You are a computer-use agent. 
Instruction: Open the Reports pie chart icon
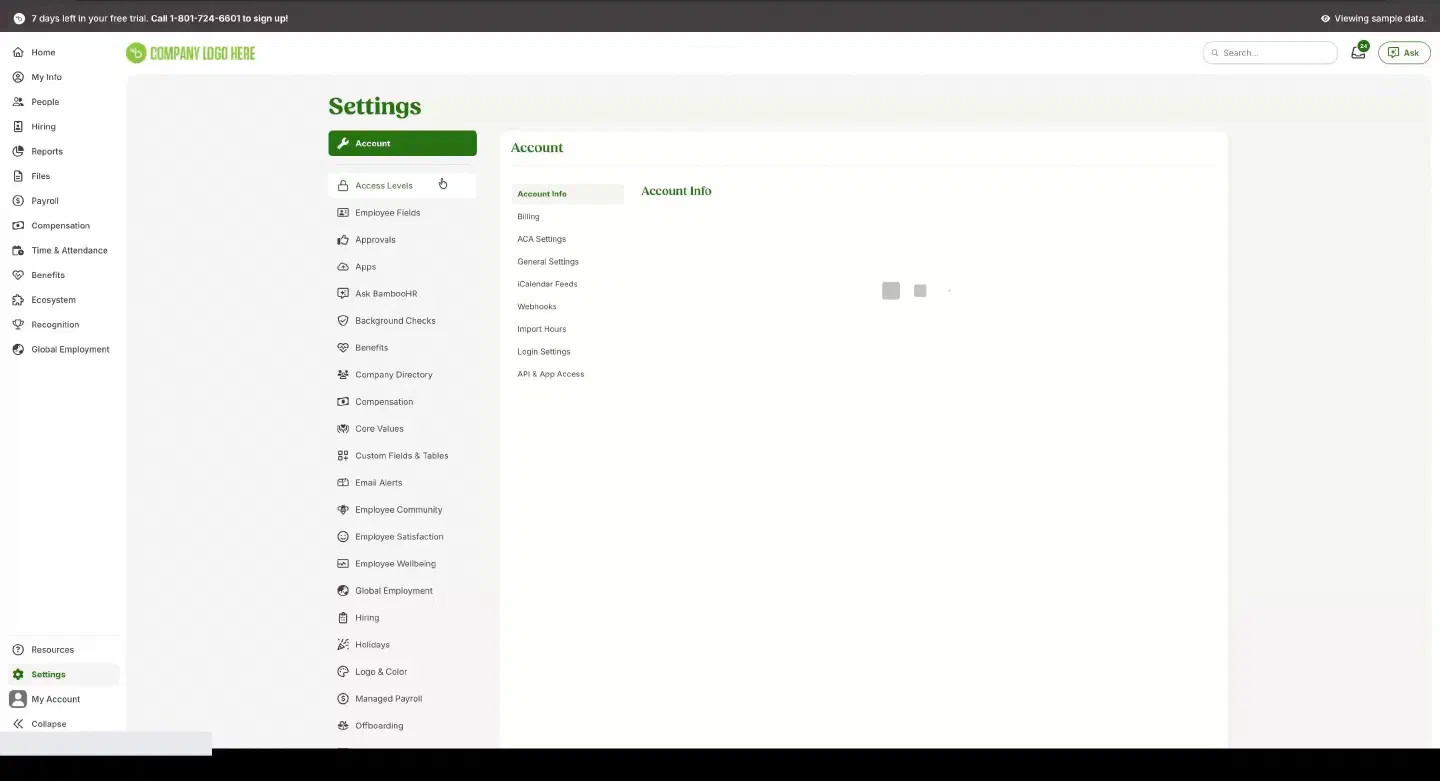coord(18,151)
